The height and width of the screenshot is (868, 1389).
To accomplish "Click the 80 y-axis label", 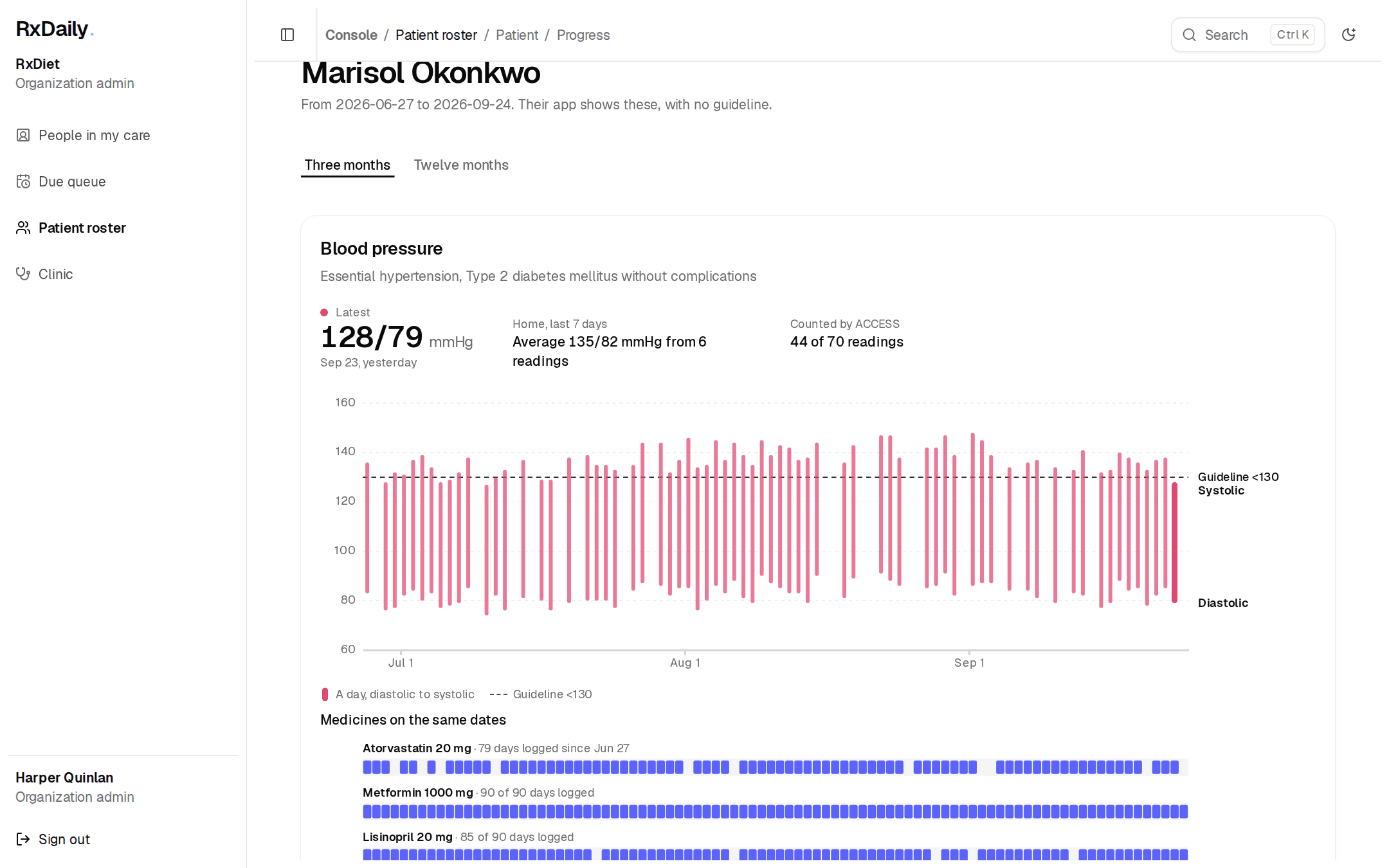I will point(348,600).
